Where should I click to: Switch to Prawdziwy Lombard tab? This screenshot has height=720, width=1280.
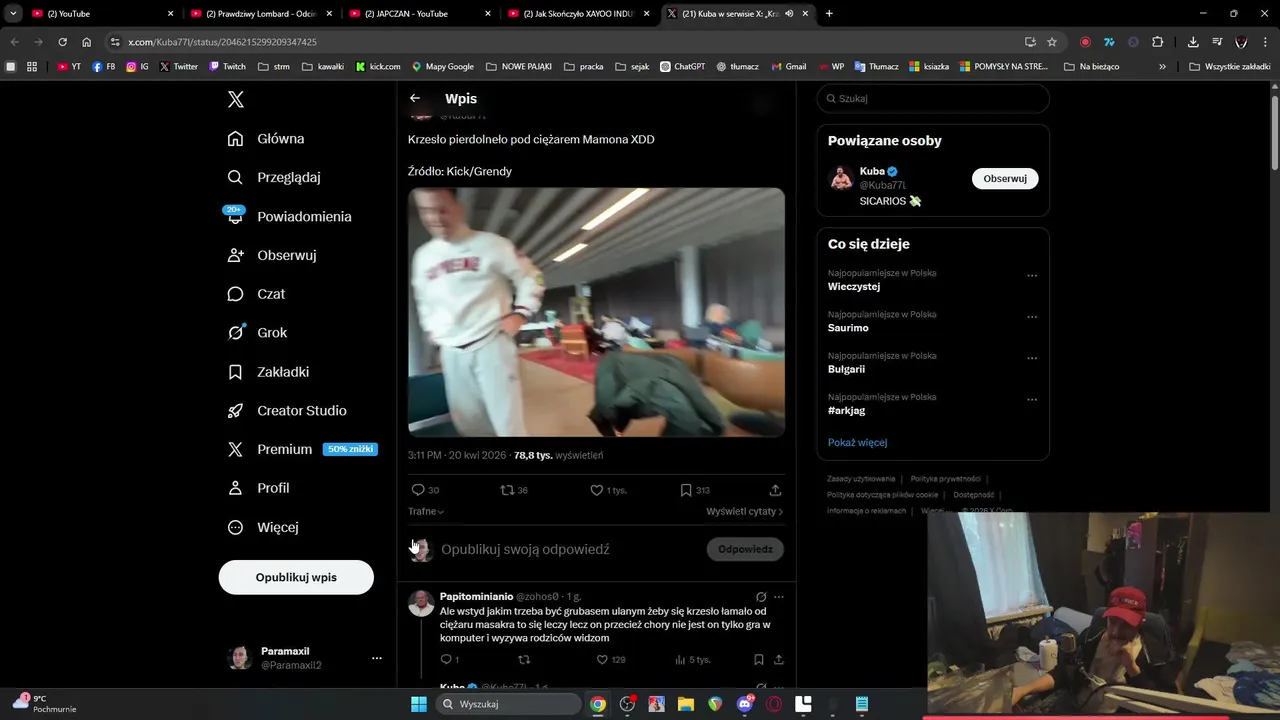tap(260, 14)
